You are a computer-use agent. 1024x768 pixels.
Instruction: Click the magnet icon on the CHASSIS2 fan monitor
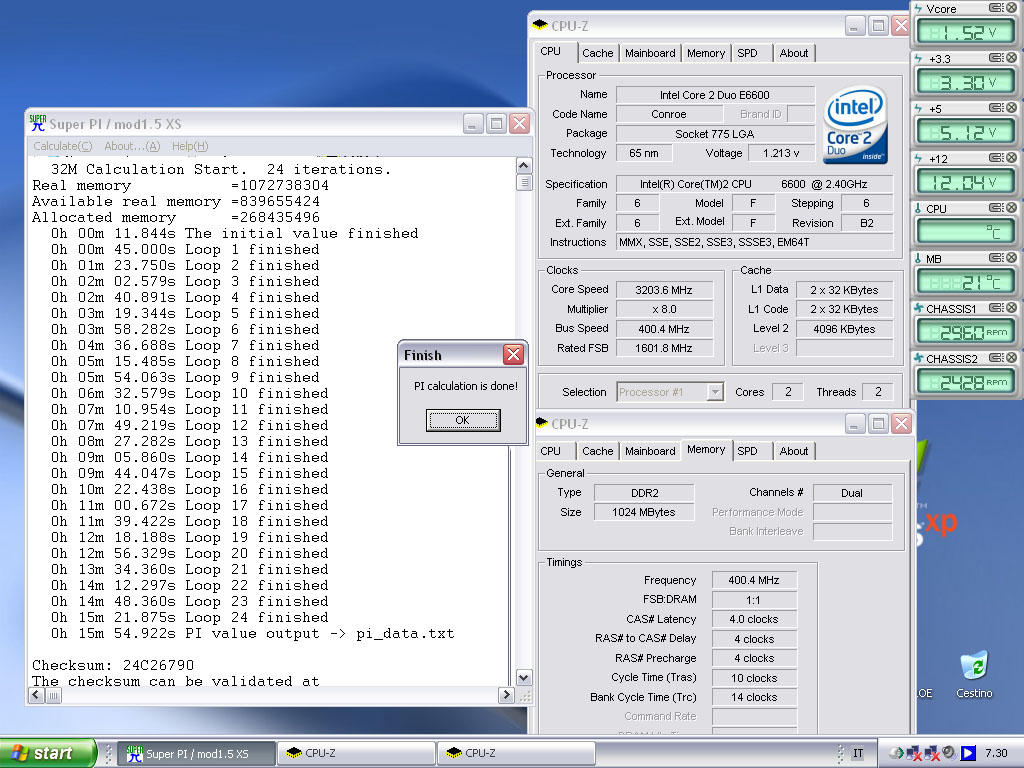(x=997, y=358)
